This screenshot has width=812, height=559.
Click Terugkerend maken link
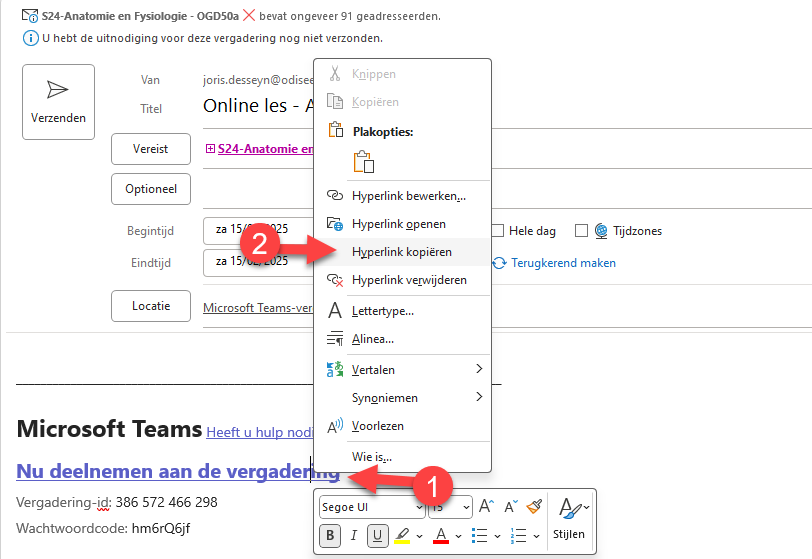point(563,263)
